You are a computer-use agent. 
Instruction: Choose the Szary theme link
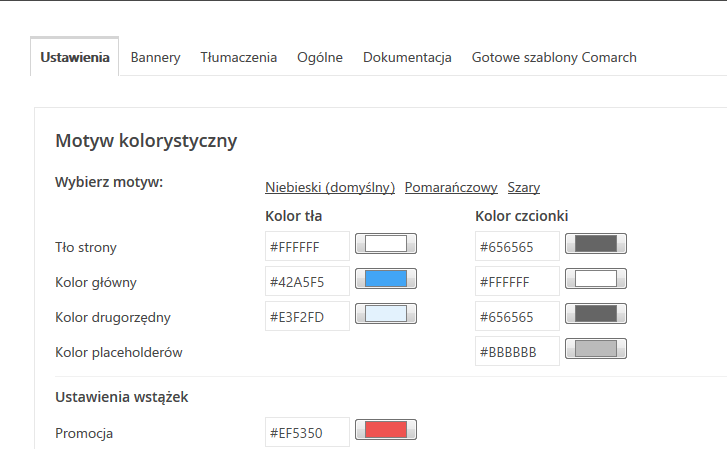tap(524, 187)
